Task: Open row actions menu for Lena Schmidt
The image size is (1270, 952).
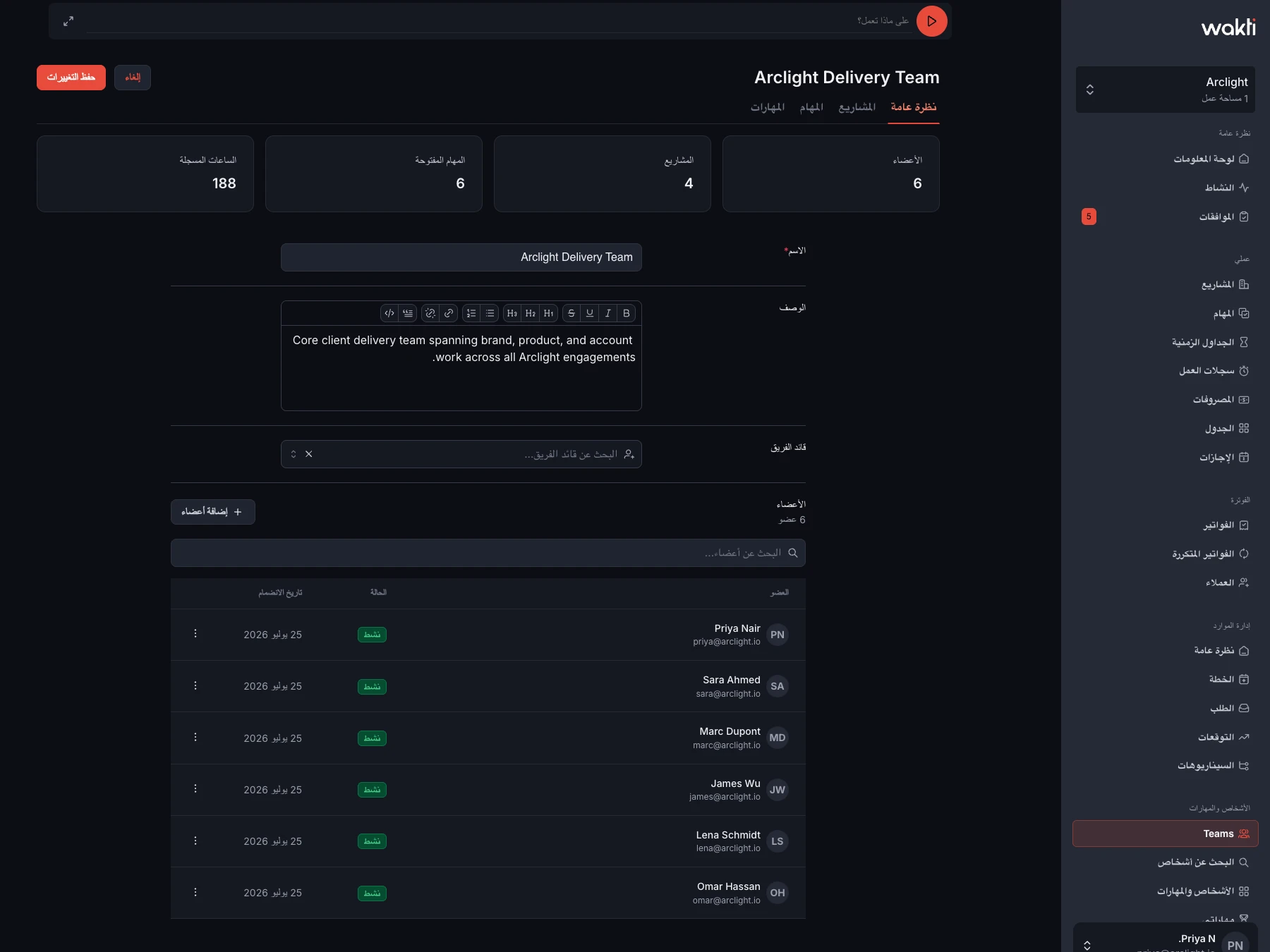Action: tap(195, 841)
